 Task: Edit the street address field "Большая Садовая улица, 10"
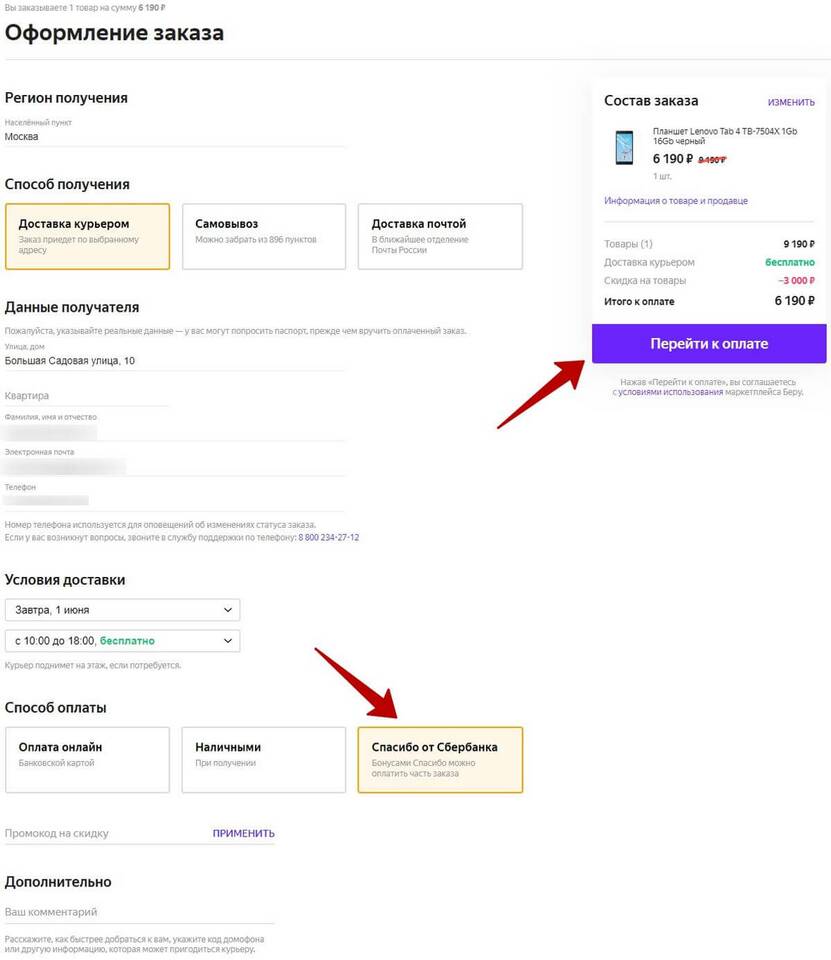[x=175, y=360]
